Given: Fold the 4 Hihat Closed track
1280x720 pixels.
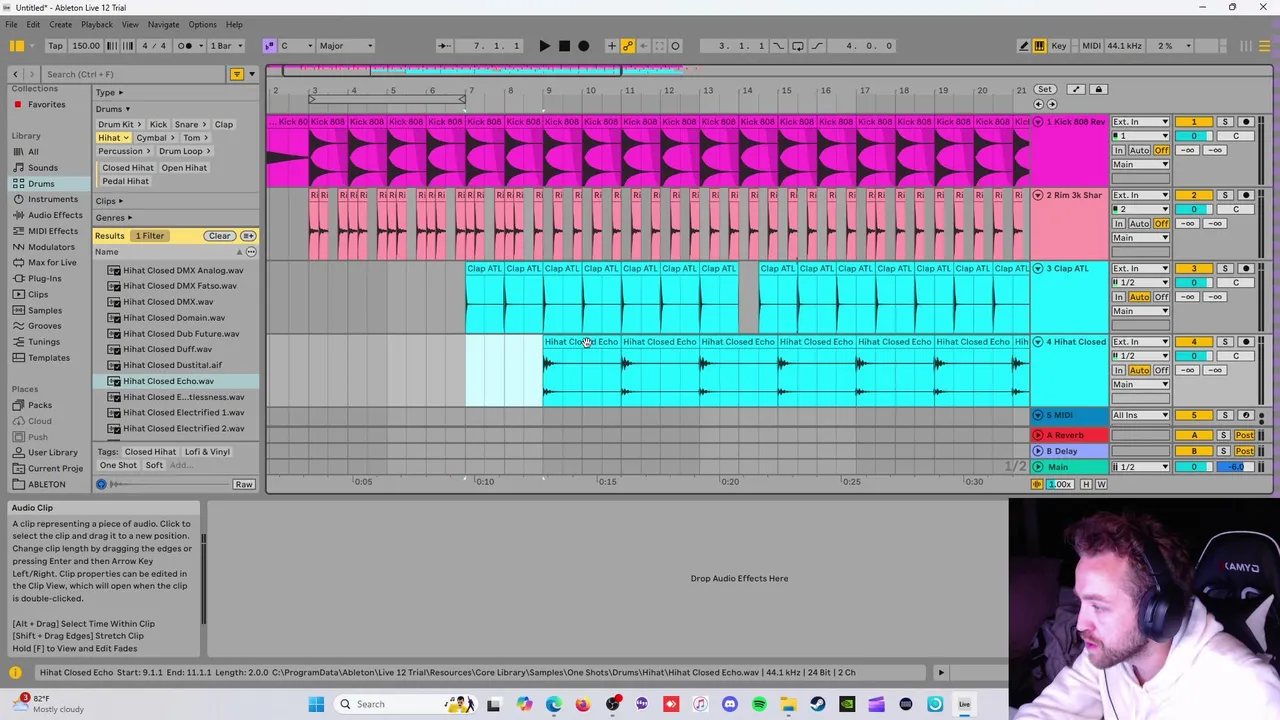Looking at the screenshot, I should pos(1038,342).
